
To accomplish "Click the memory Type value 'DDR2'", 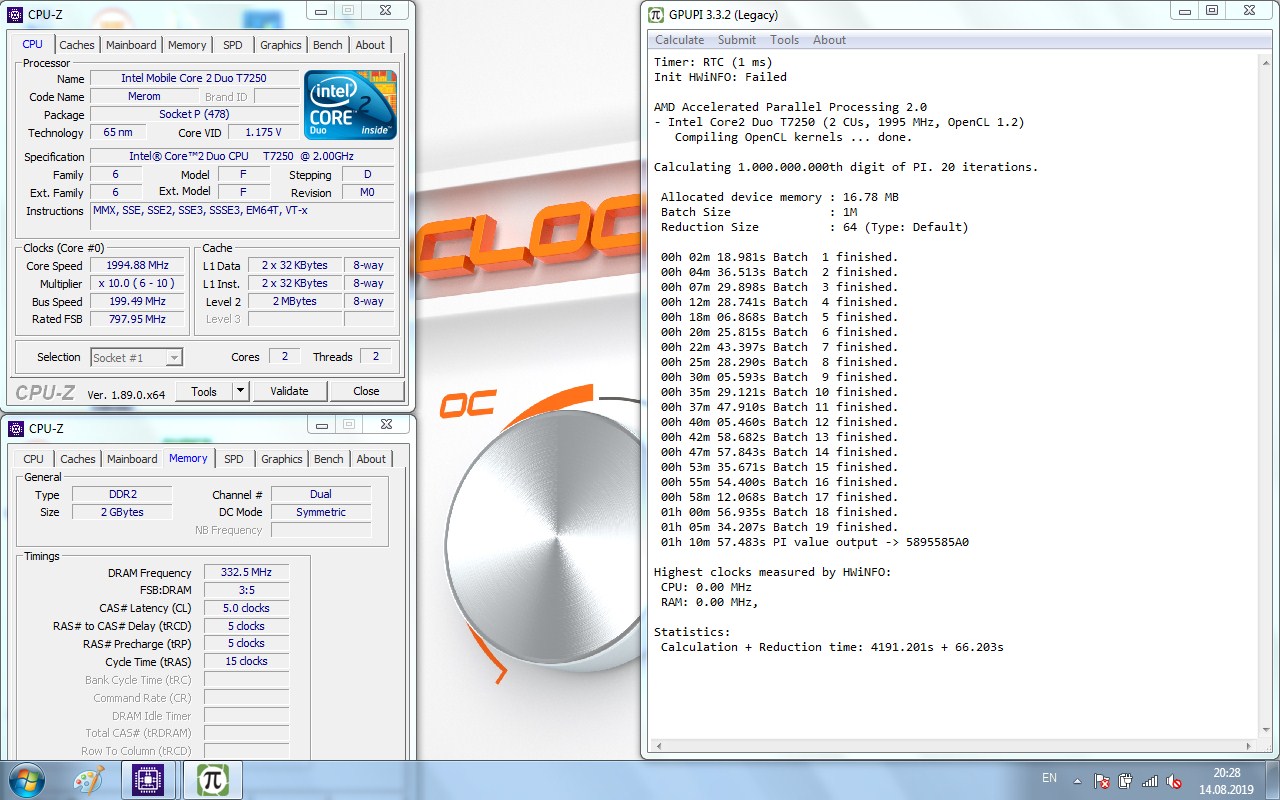I will click(x=120, y=494).
